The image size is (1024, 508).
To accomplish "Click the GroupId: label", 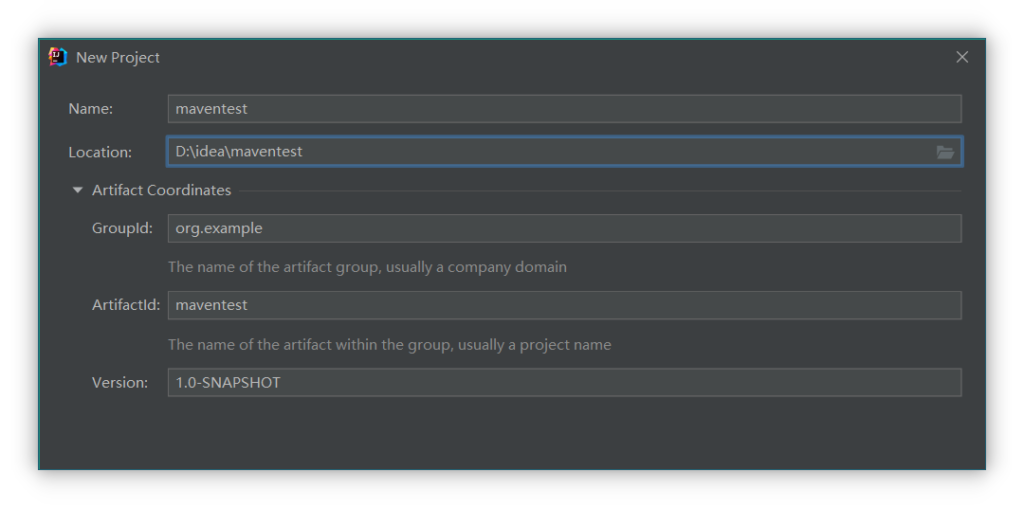I will (122, 229).
